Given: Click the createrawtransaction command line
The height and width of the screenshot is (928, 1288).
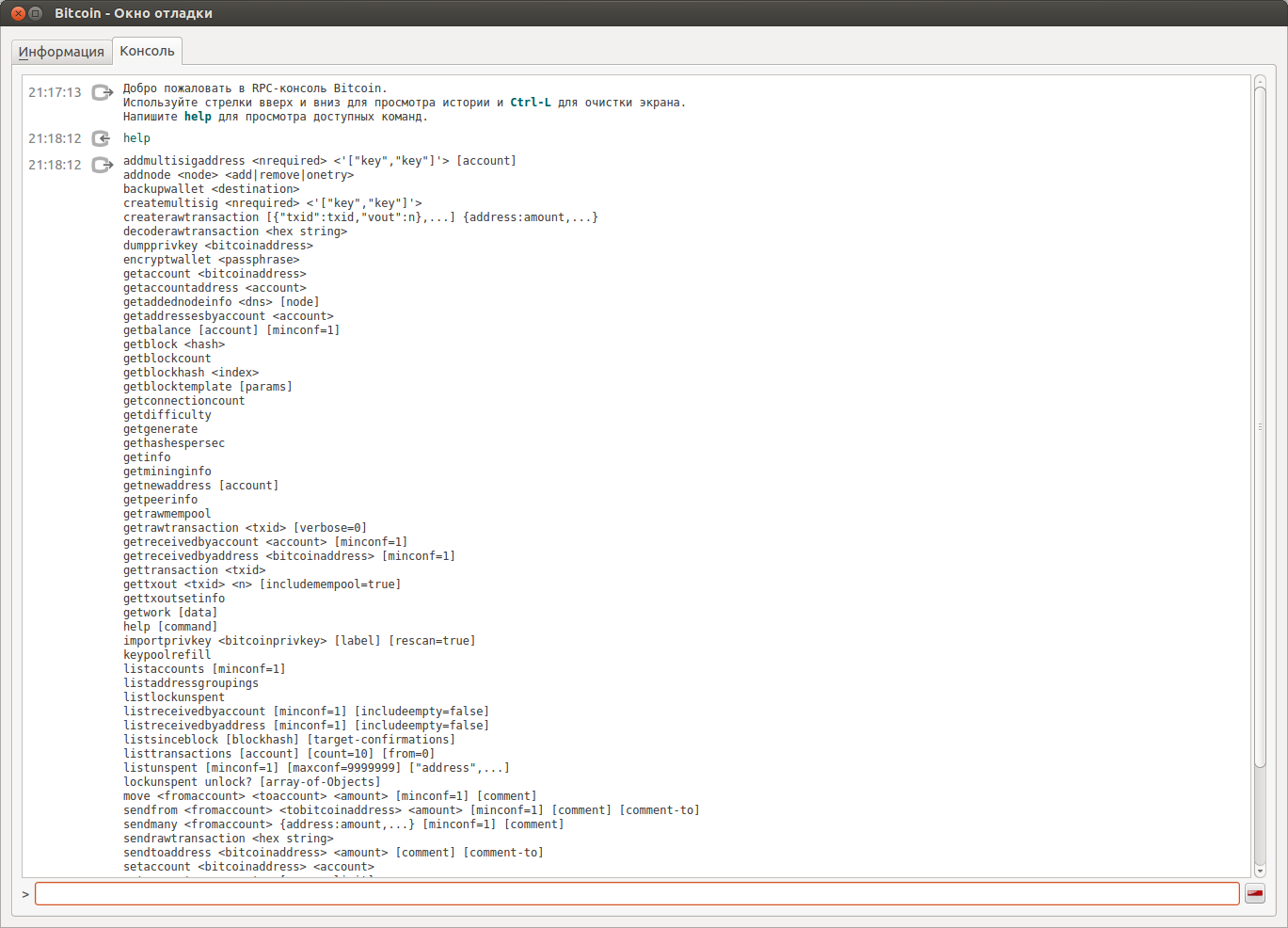Looking at the screenshot, I should [360, 217].
